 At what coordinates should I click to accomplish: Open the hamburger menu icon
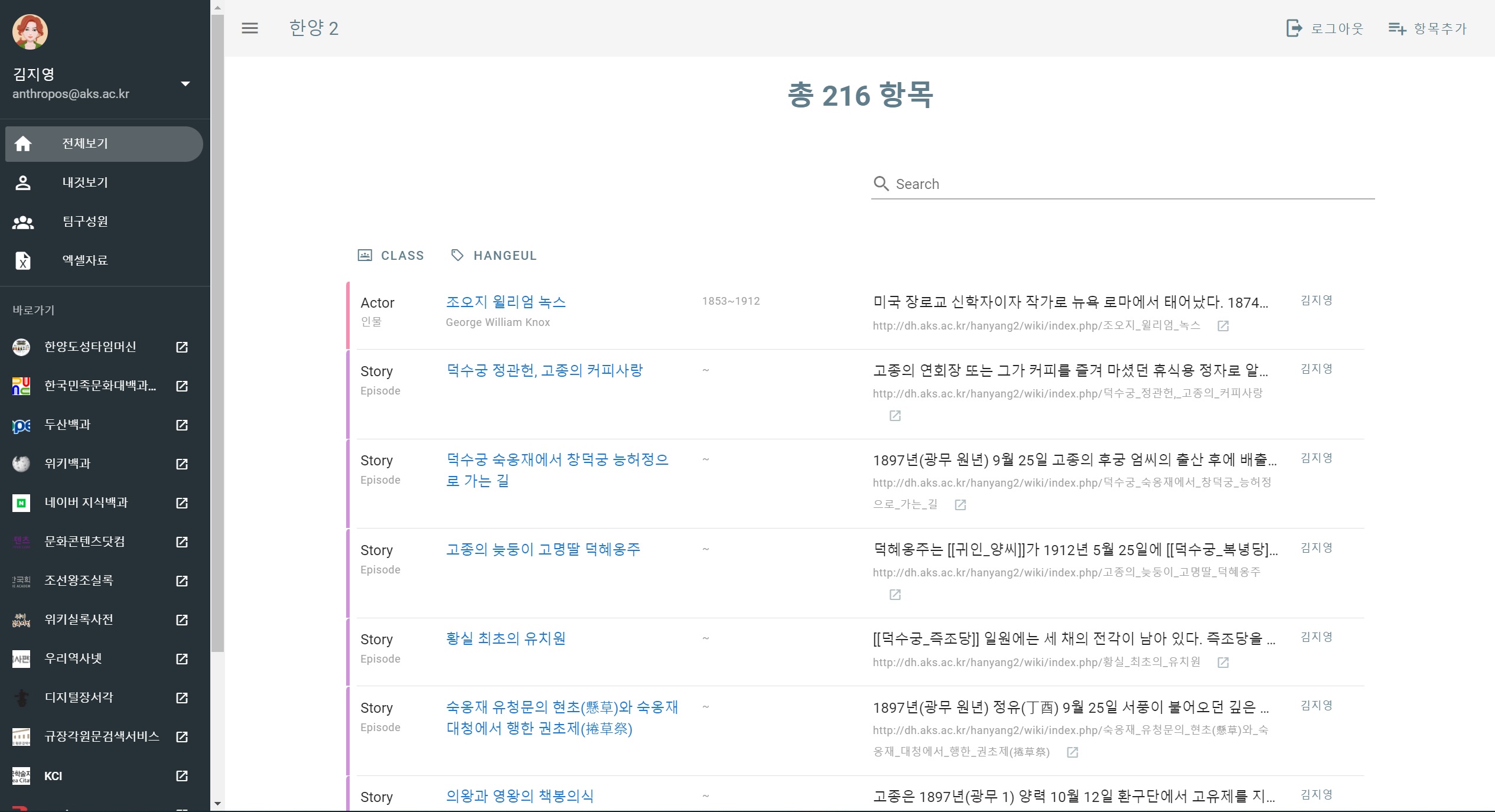click(250, 28)
